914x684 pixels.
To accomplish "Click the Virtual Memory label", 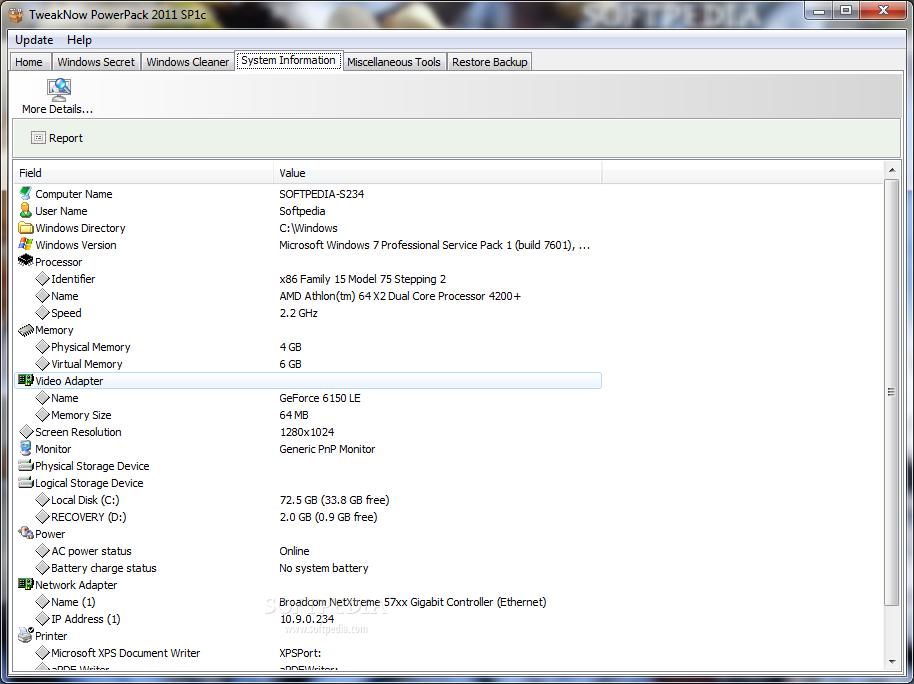I will [87, 364].
